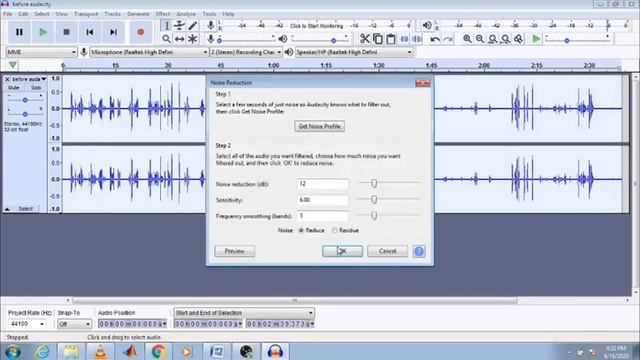
Task: Click the playback meter speaker icon
Action: (x=427, y=25)
